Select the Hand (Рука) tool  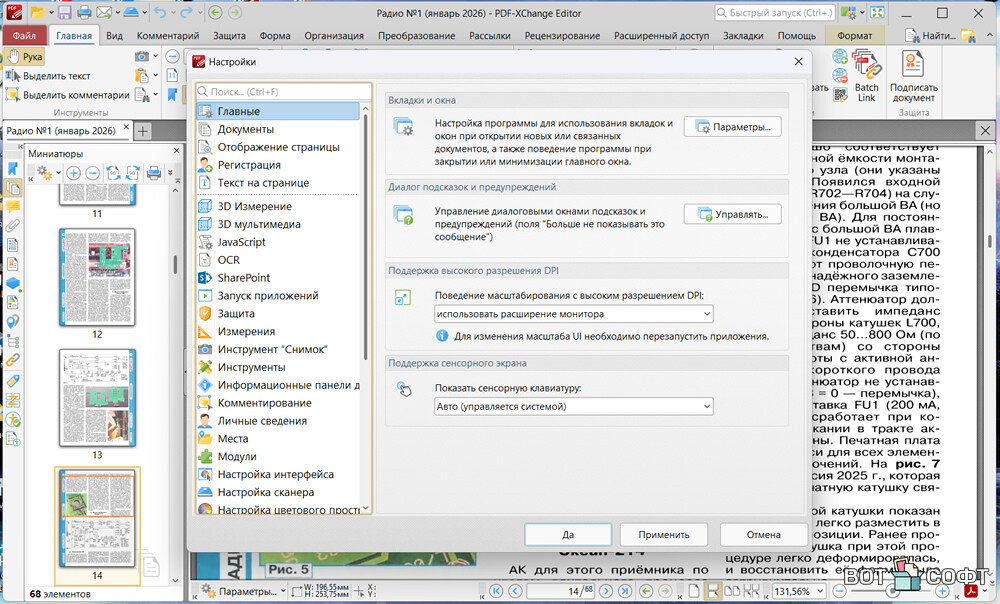(x=24, y=57)
